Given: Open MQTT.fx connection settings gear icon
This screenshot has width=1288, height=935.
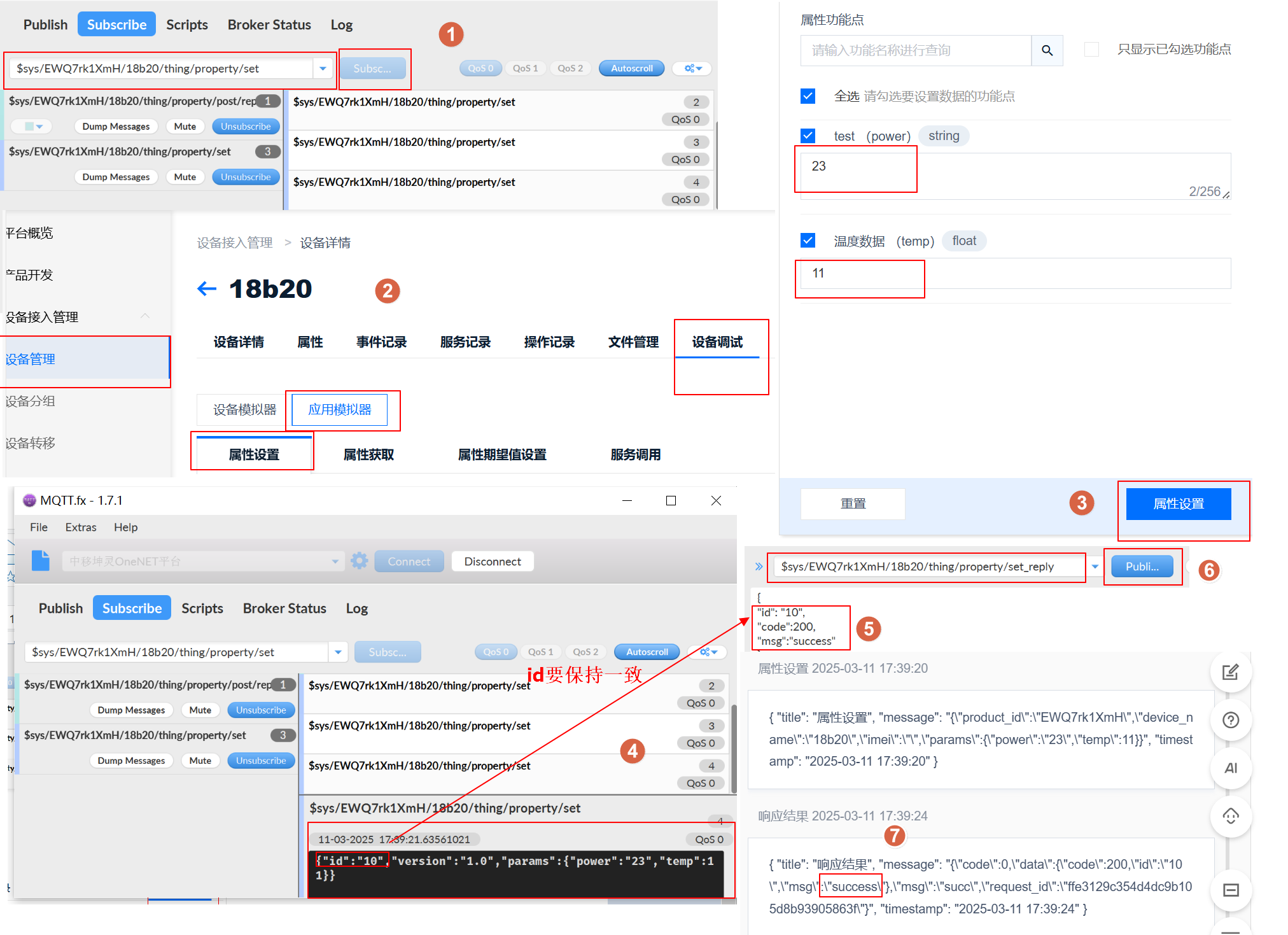Looking at the screenshot, I should pyautogui.click(x=360, y=561).
